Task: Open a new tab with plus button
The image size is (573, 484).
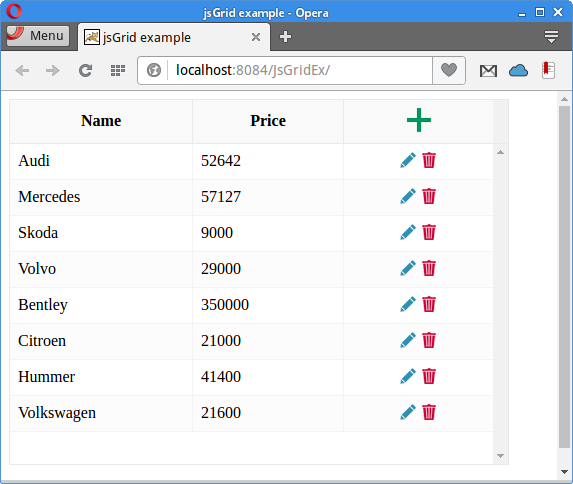Action: pos(285,37)
